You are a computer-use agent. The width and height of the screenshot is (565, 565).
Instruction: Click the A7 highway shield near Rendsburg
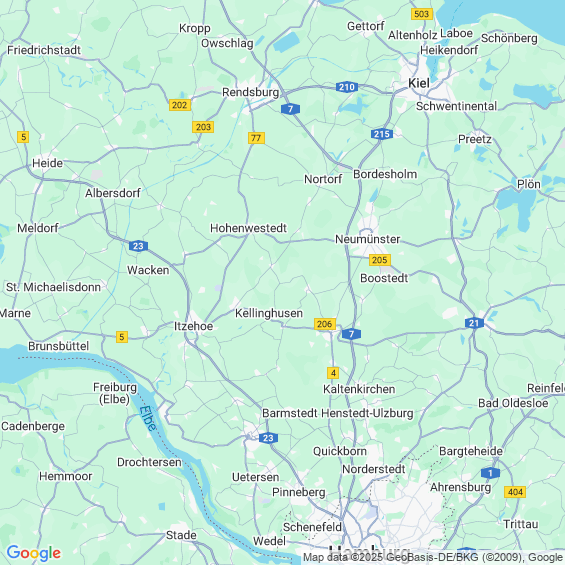(x=290, y=109)
